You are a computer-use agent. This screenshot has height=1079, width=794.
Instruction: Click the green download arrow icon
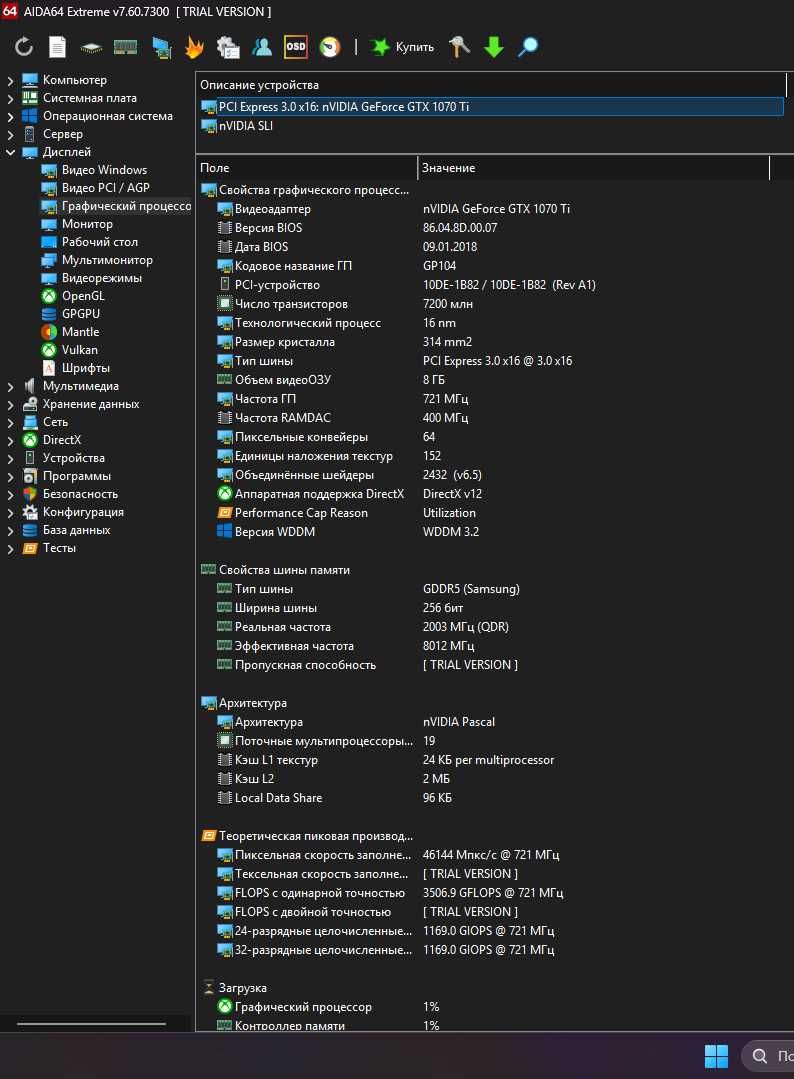point(493,47)
